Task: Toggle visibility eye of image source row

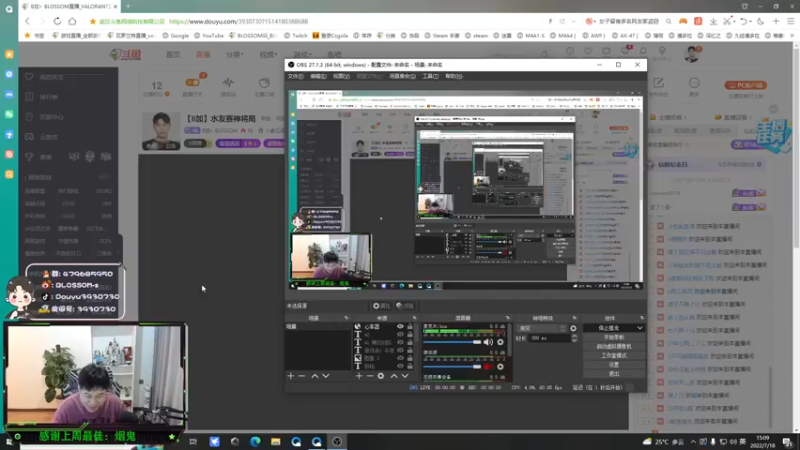Action: 401,358
